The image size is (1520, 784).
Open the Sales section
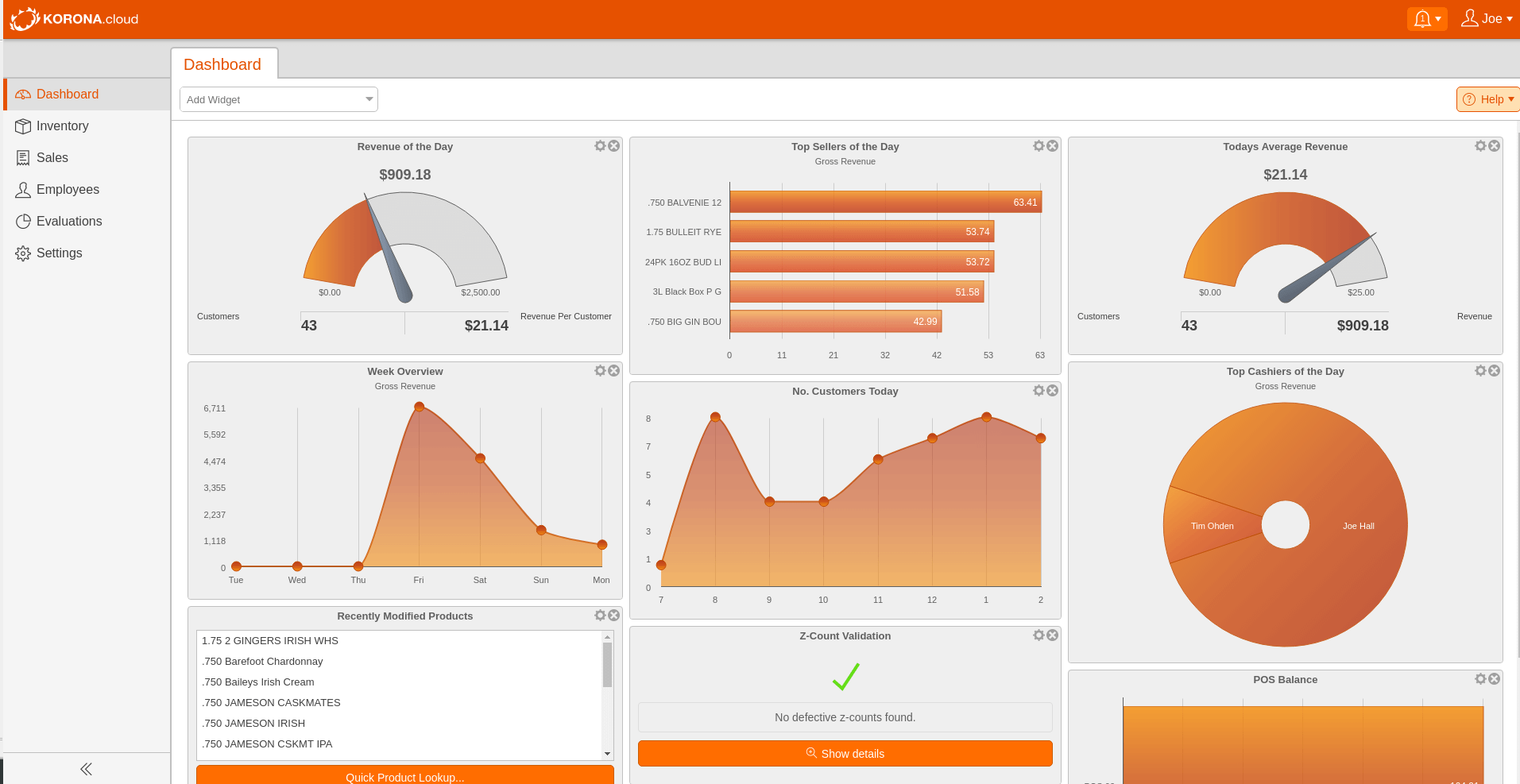tap(52, 157)
